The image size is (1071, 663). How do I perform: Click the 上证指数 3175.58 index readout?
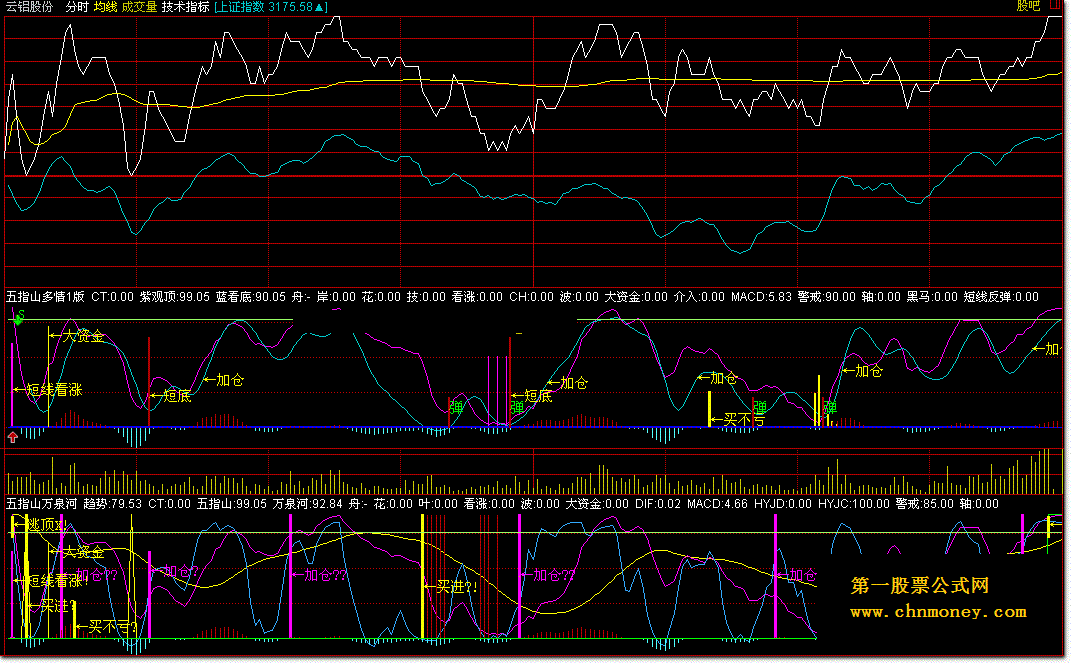click(270, 7)
